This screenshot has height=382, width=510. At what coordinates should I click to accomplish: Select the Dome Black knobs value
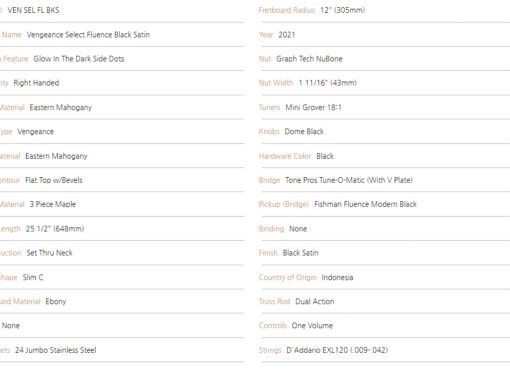[304, 132]
